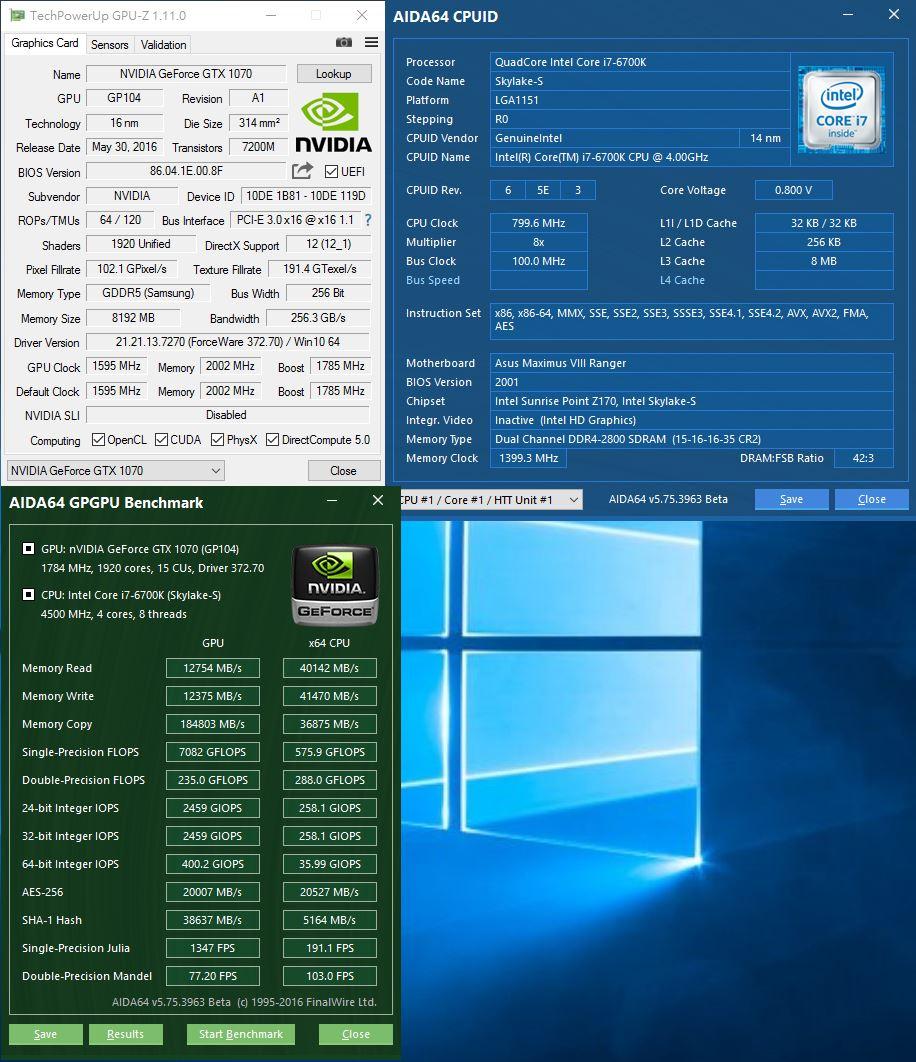
Task: Click the Start Benchmark button
Action: (241, 1034)
